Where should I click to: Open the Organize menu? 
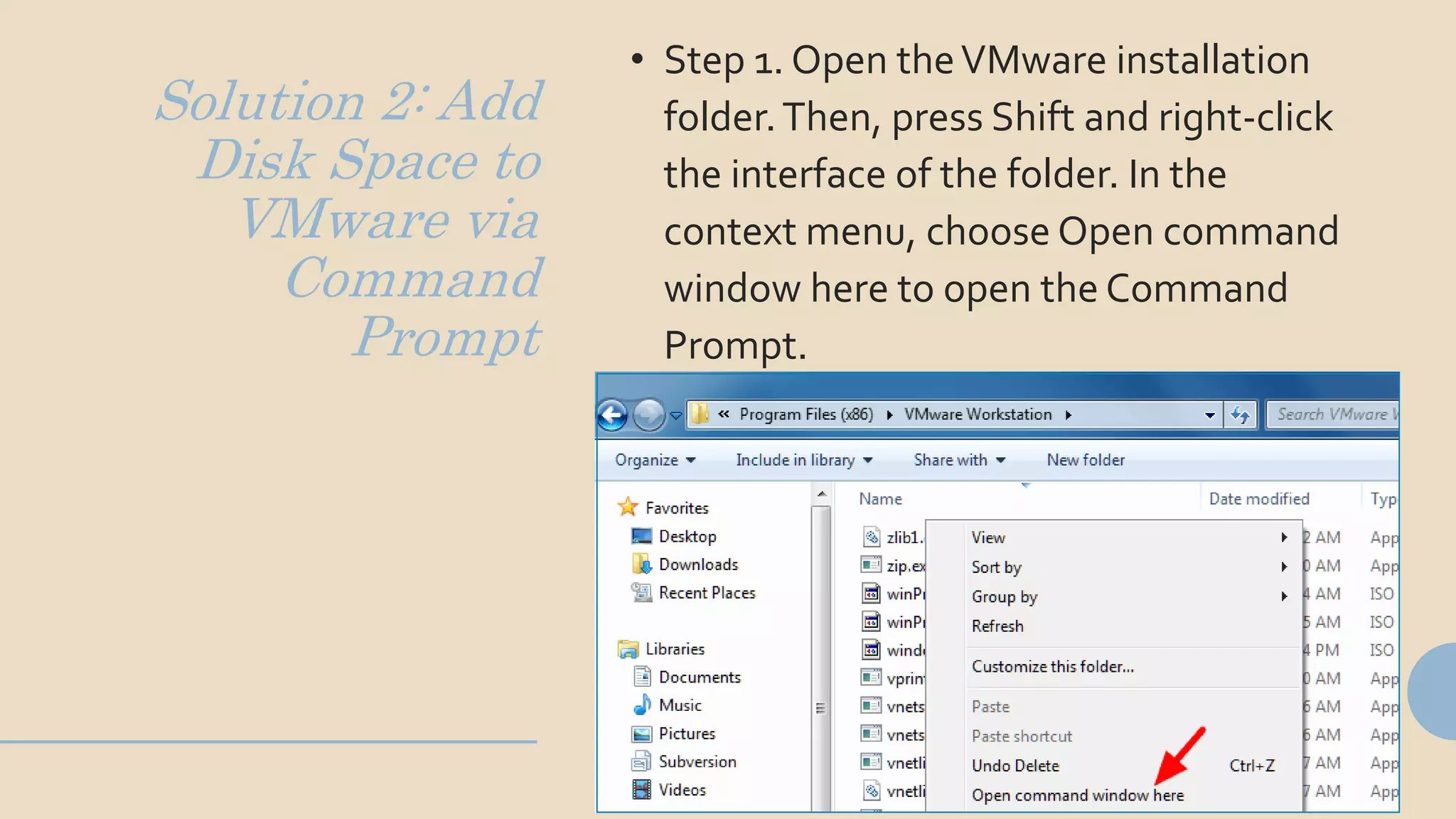point(655,460)
